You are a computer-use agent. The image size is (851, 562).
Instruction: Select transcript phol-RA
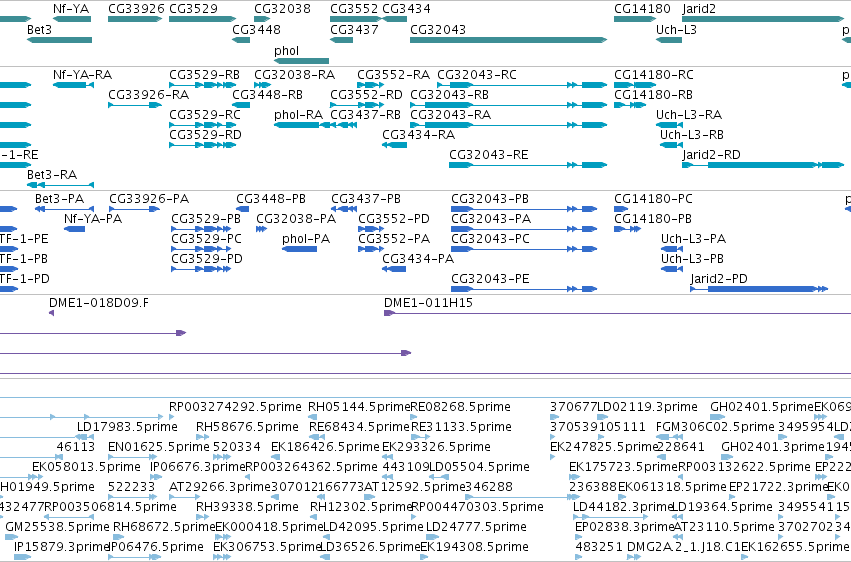299,114
